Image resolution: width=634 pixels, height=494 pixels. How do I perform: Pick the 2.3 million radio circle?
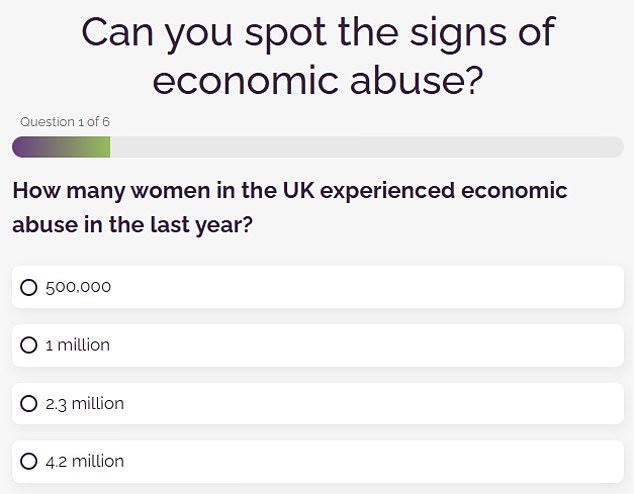click(28, 404)
